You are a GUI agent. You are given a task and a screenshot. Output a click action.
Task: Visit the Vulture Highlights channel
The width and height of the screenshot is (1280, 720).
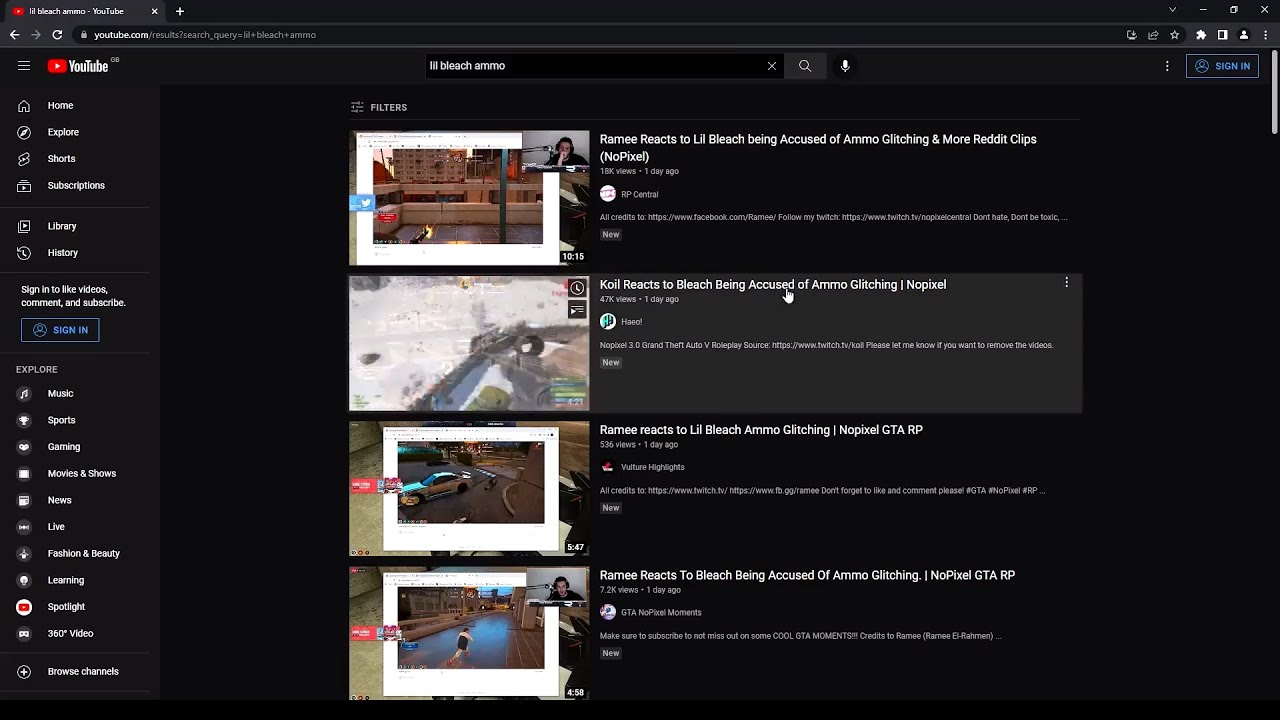coord(652,467)
